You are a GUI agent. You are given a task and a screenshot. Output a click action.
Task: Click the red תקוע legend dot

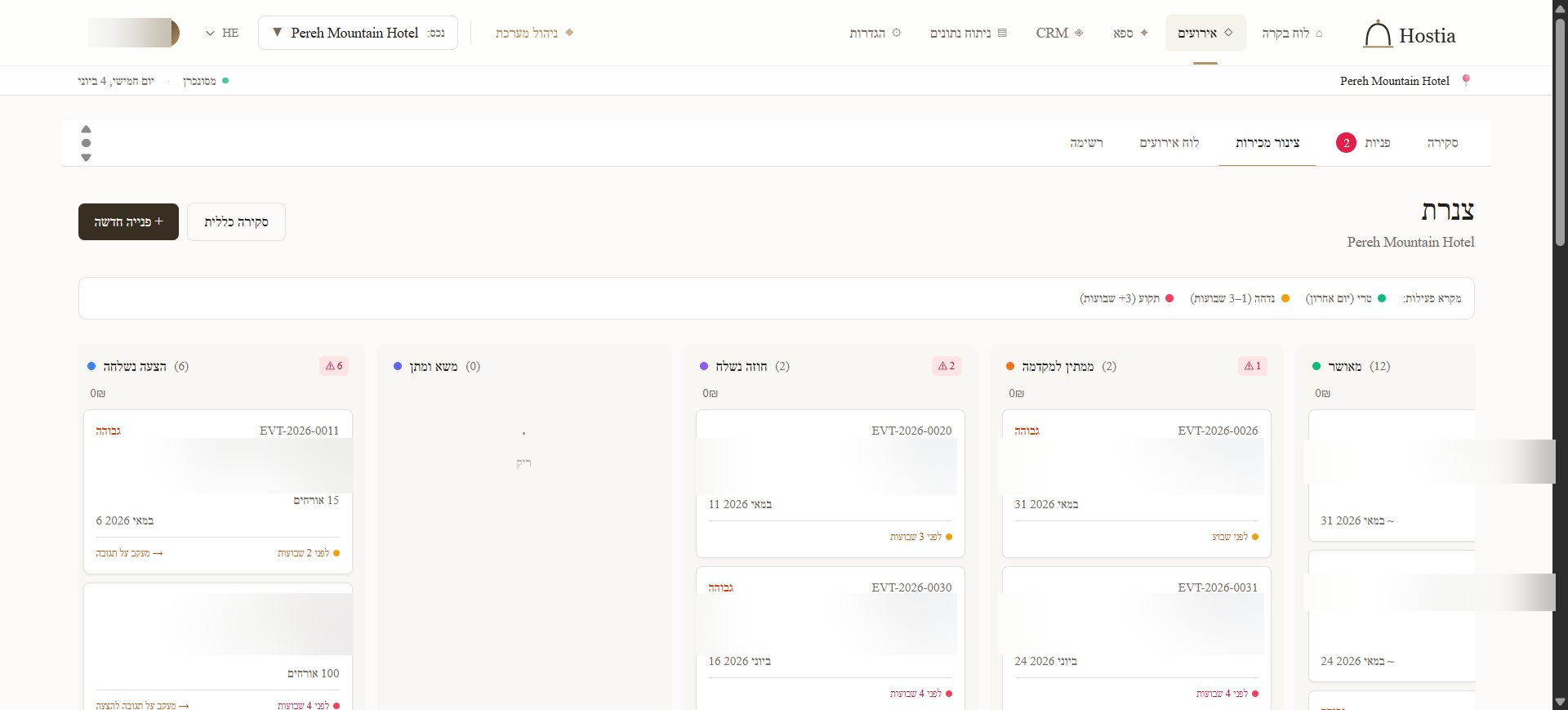pyautogui.click(x=1169, y=298)
